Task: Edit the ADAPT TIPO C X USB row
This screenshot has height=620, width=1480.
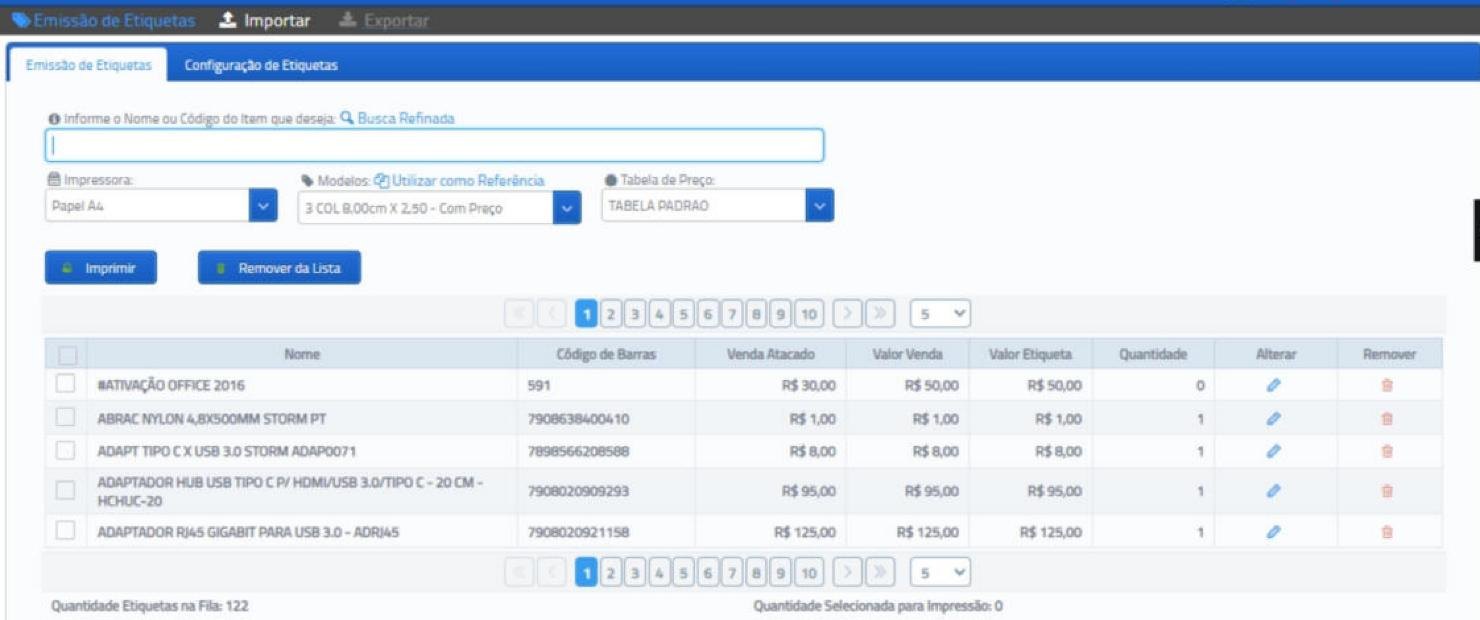Action: click(1273, 451)
